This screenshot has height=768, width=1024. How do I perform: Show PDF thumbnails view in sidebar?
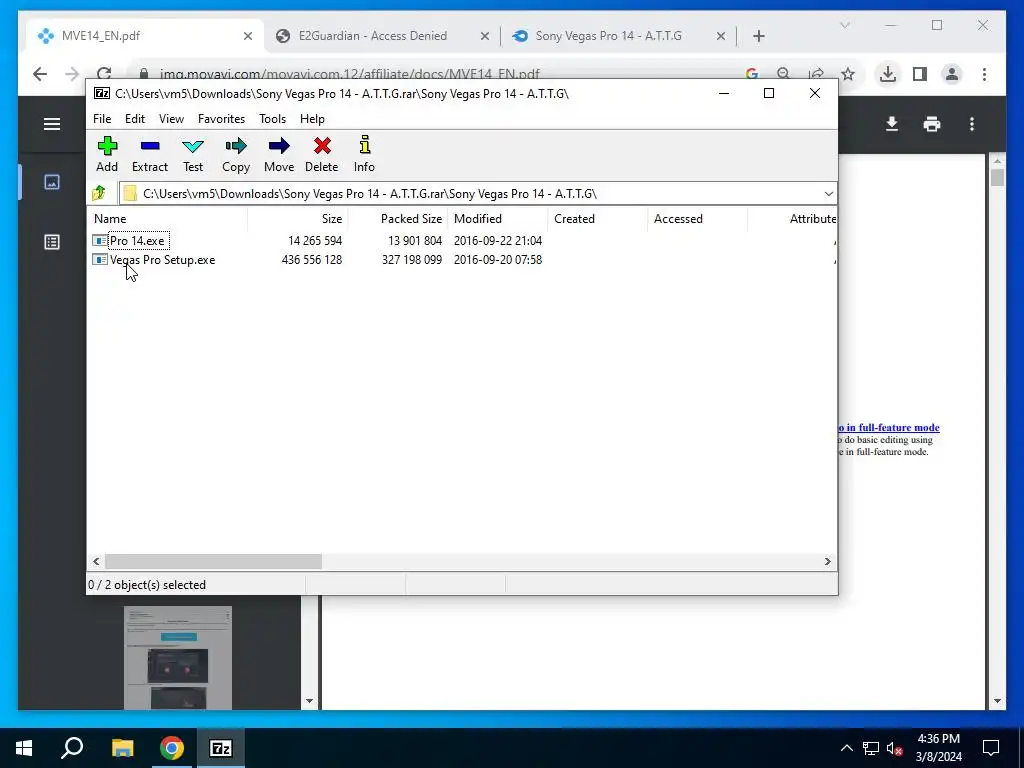click(x=52, y=182)
